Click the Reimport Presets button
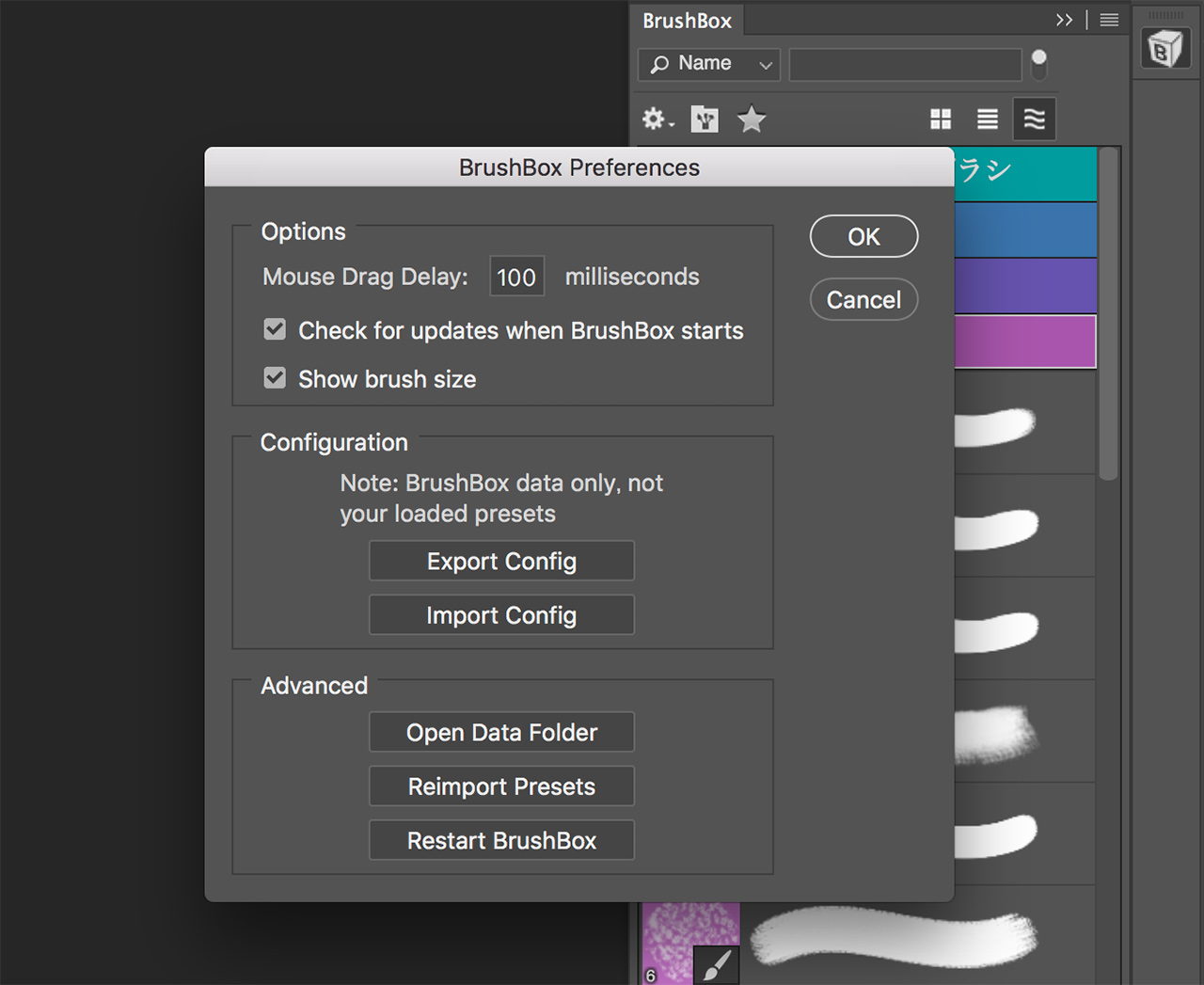Screen dimensions: 1204x985 (x=501, y=786)
